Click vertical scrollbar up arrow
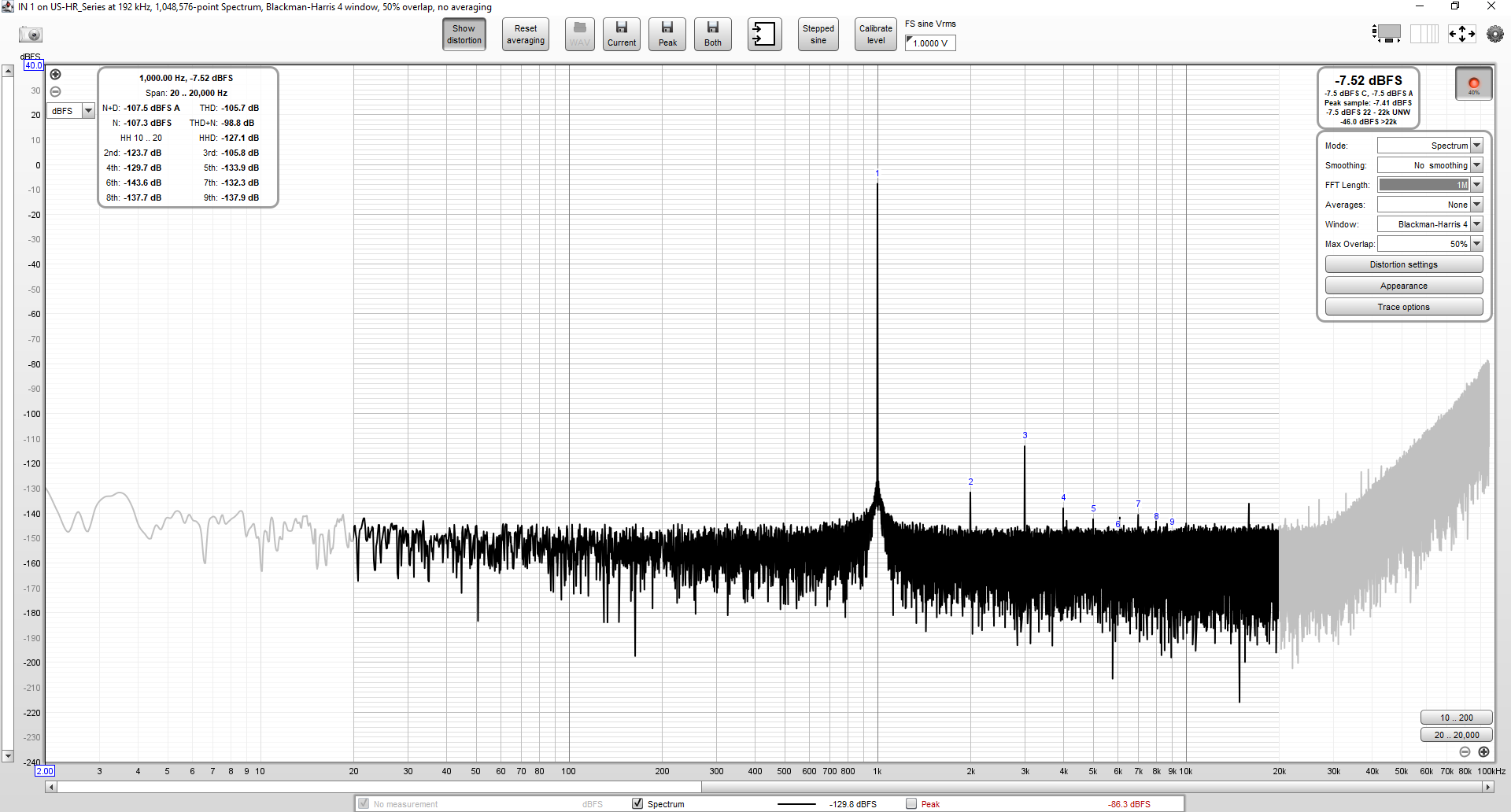Screen dimensions: 1511x812 (8, 71)
